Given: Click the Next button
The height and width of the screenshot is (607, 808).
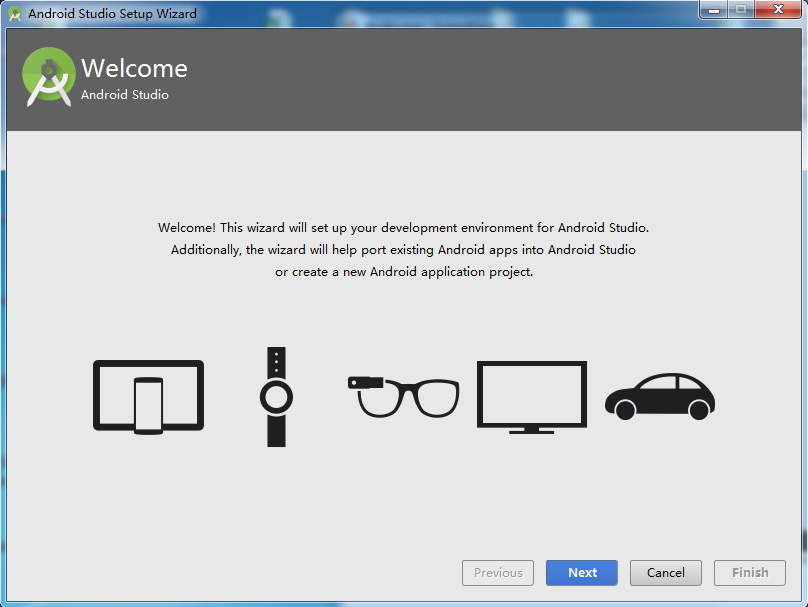Looking at the screenshot, I should point(582,572).
